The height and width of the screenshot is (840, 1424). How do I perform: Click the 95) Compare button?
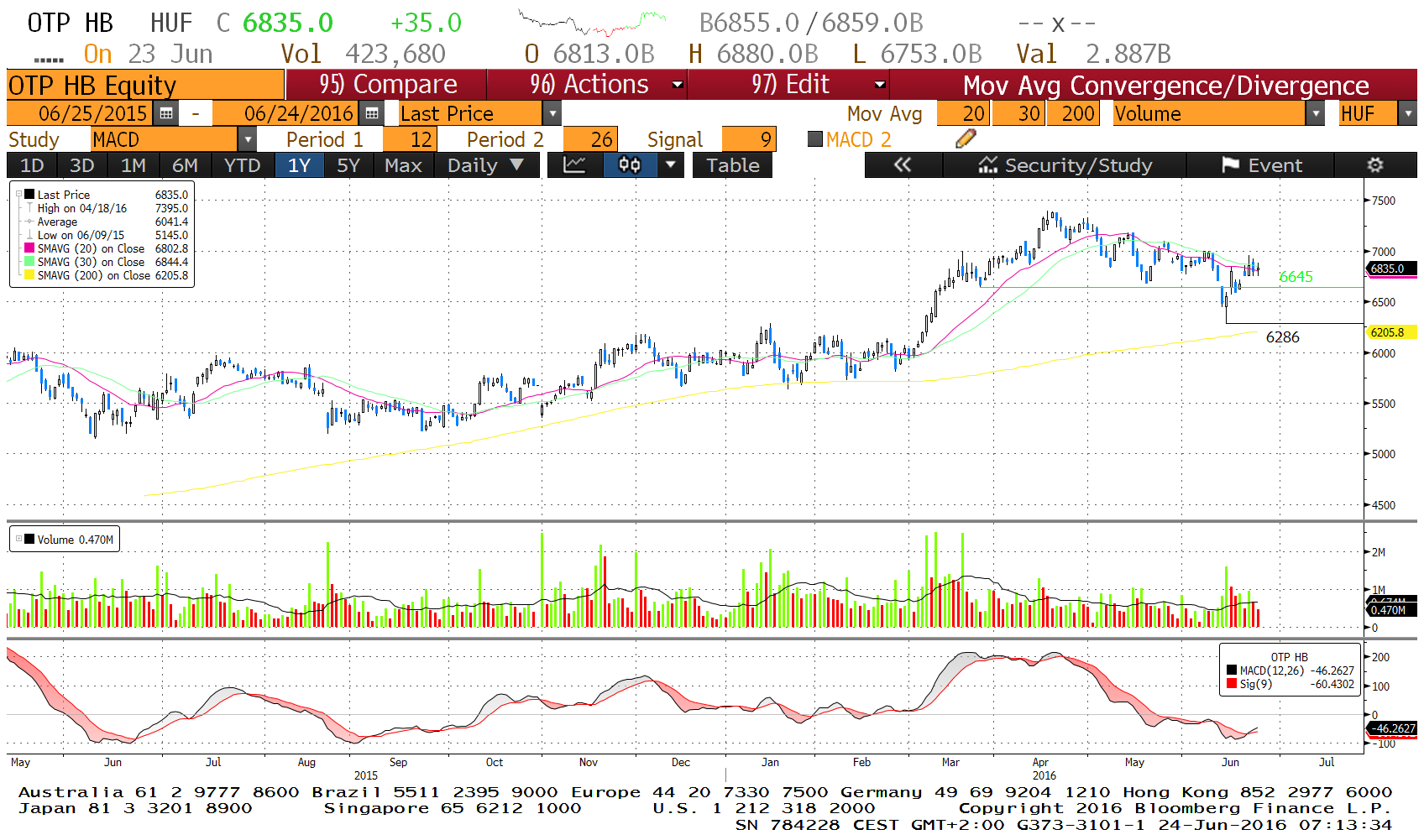tap(386, 85)
